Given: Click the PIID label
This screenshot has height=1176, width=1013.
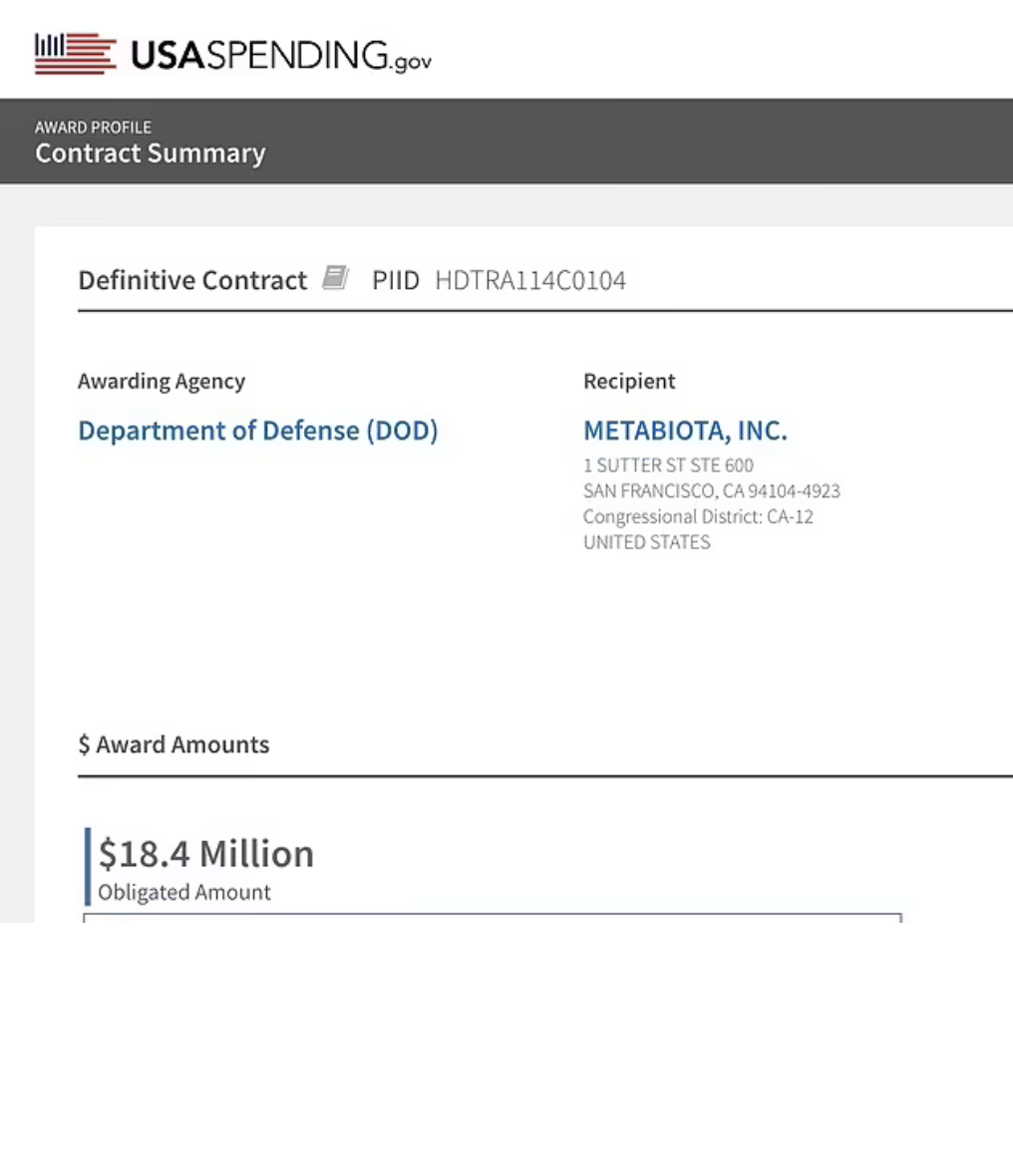Looking at the screenshot, I should pos(396,280).
